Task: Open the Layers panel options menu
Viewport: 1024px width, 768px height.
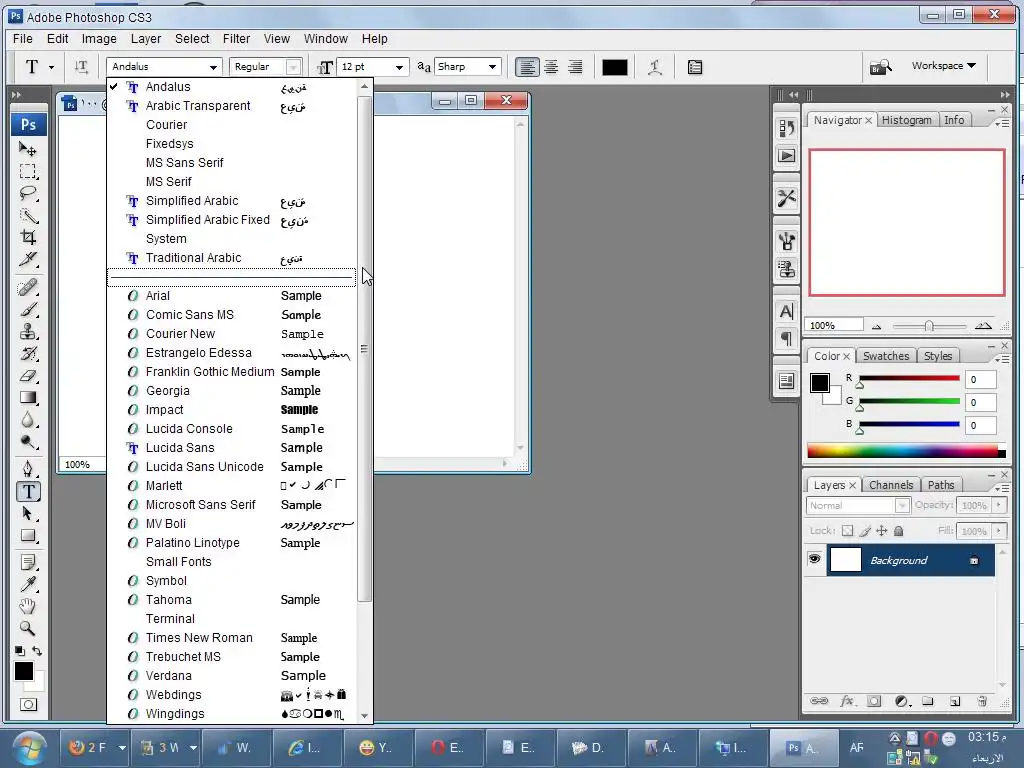Action: click(x=1002, y=488)
